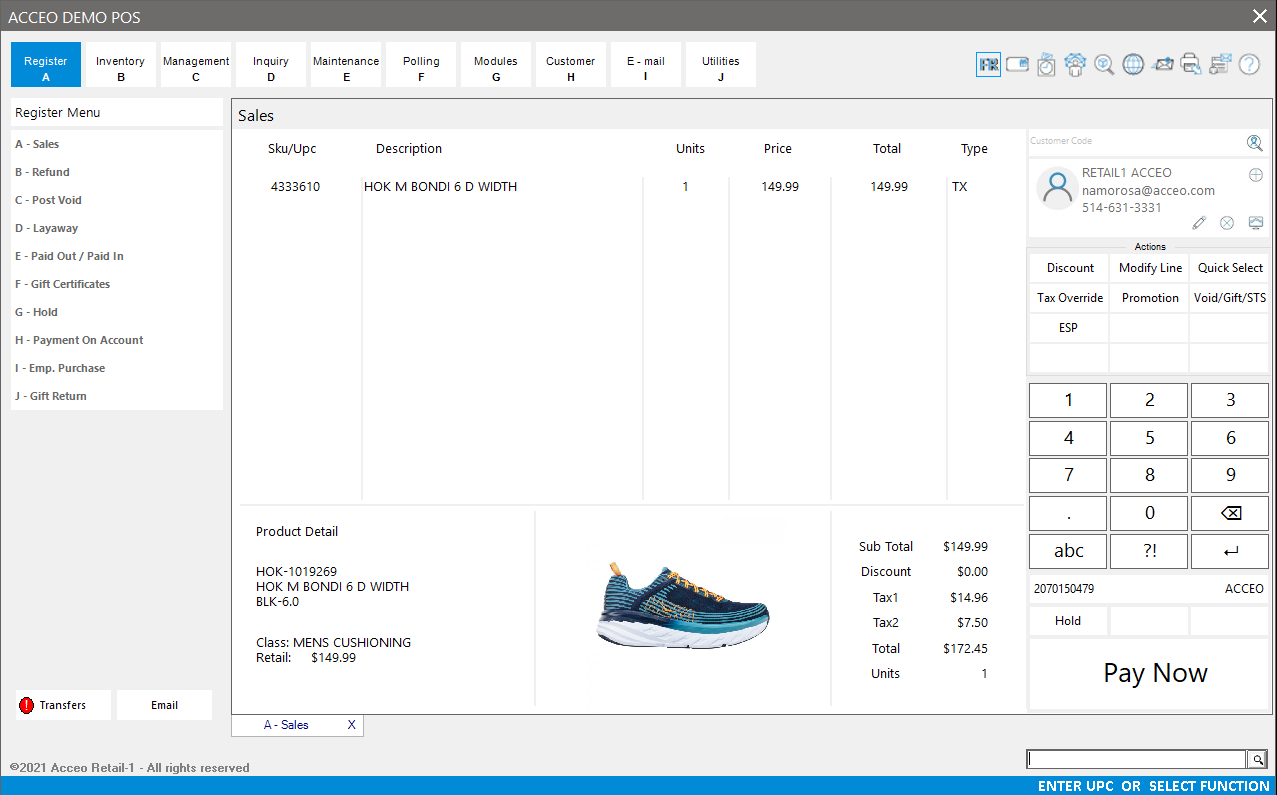Put the transaction on Hold
This screenshot has height=795, width=1277.
pyautogui.click(x=1068, y=620)
